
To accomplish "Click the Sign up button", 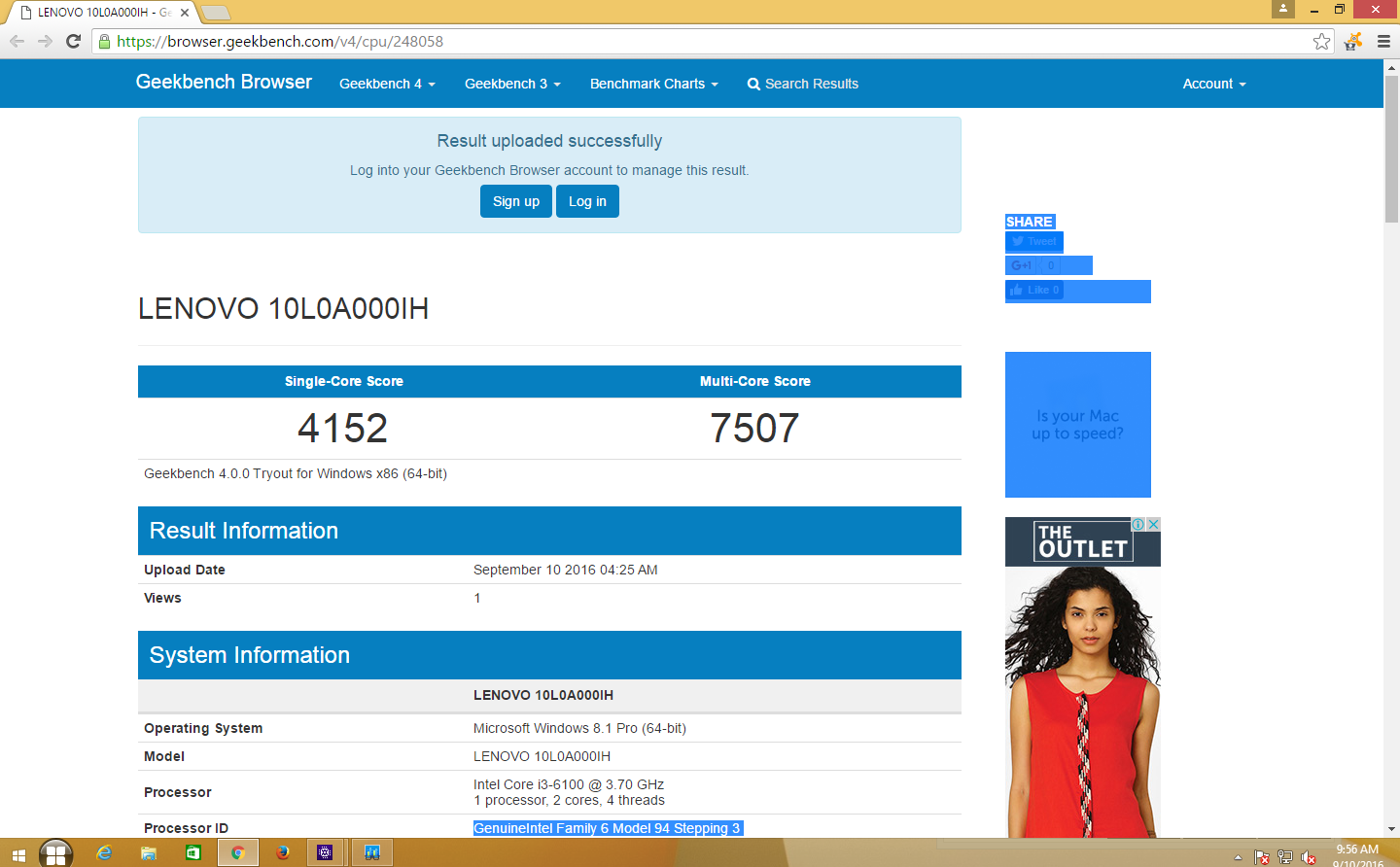I will 516,201.
